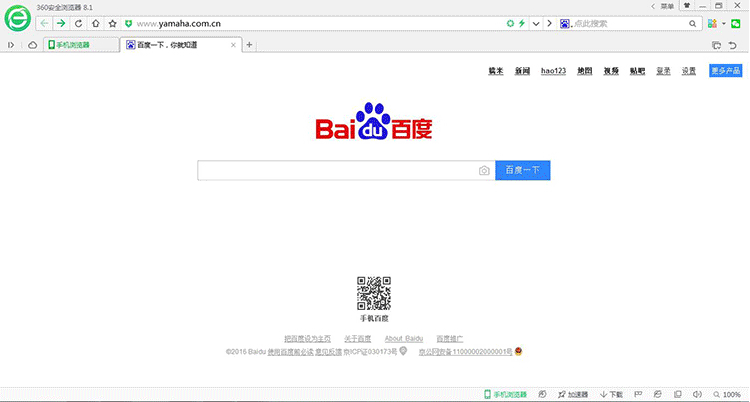Viewport: 750px width, 402px height.
Task: Reload the page with the refresh icon
Action: (78, 23)
